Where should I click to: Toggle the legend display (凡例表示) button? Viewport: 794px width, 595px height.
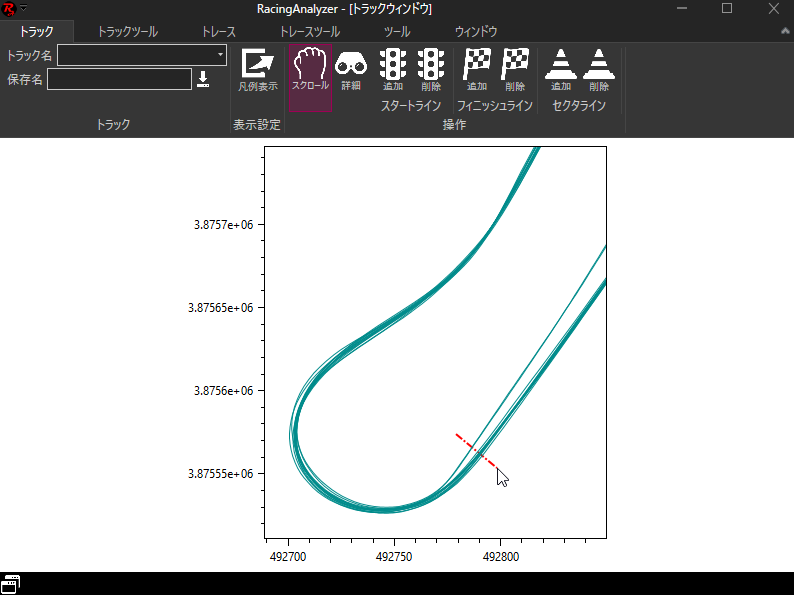(257, 70)
